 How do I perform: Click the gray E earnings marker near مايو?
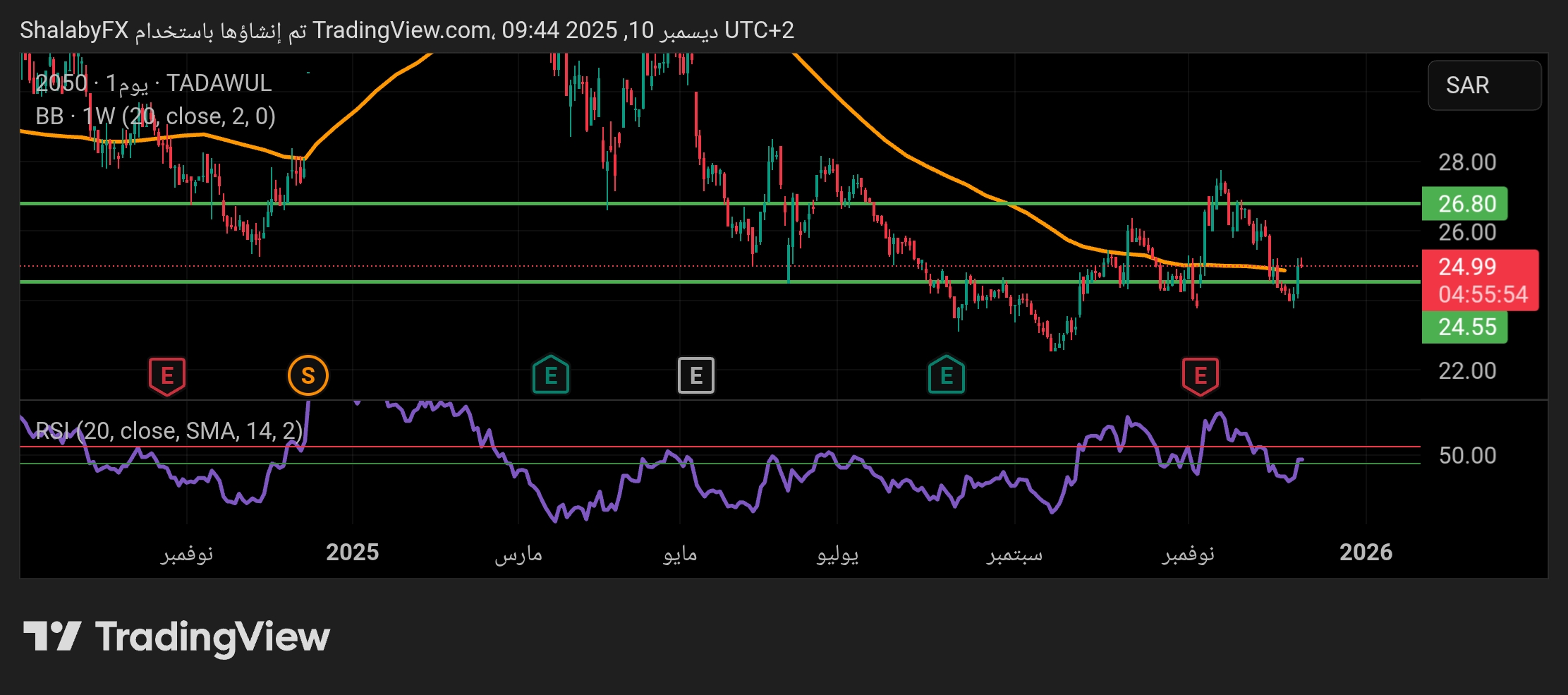pyautogui.click(x=695, y=375)
